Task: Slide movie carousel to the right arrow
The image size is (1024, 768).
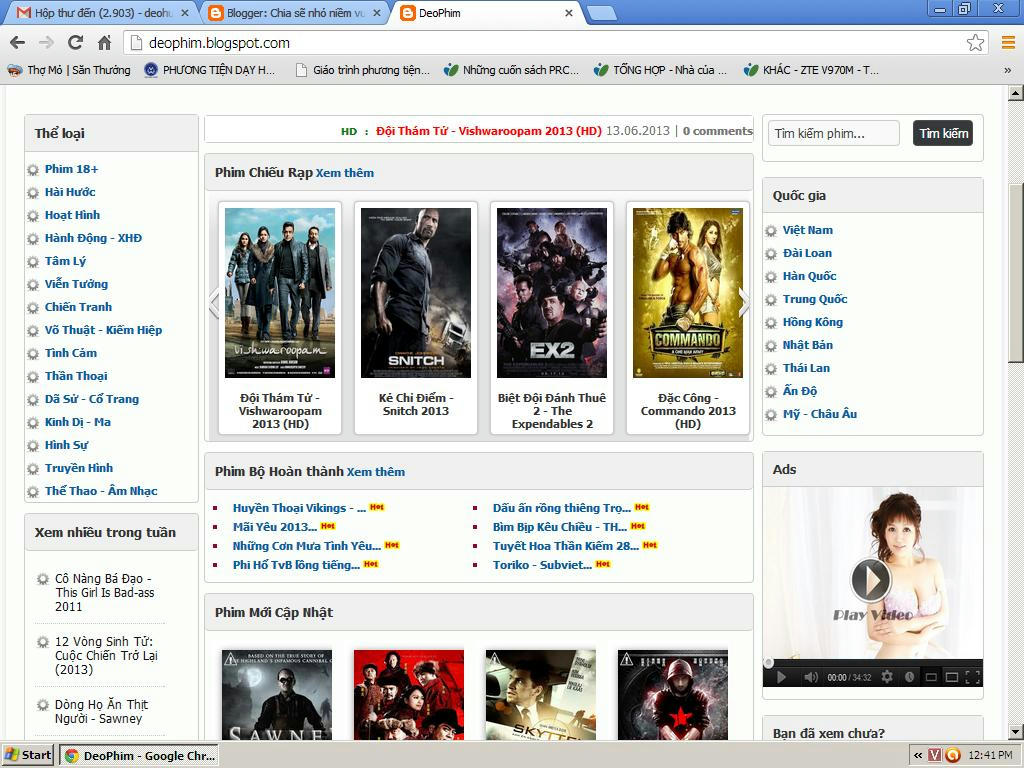Action: coord(744,304)
